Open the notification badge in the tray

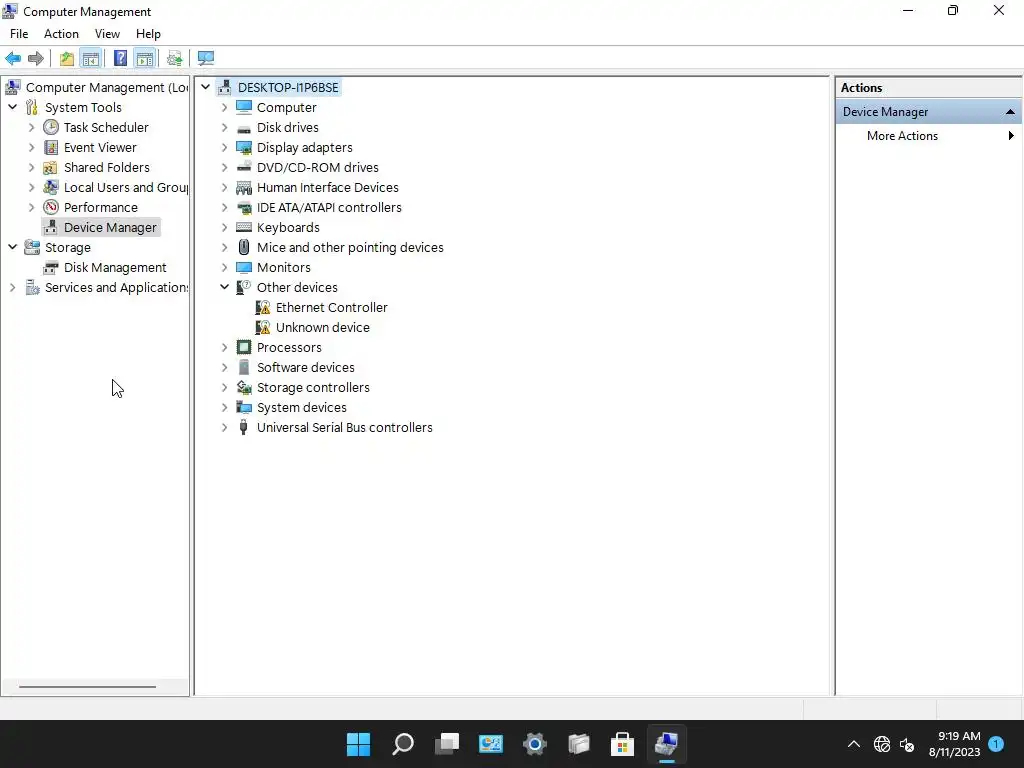click(997, 744)
